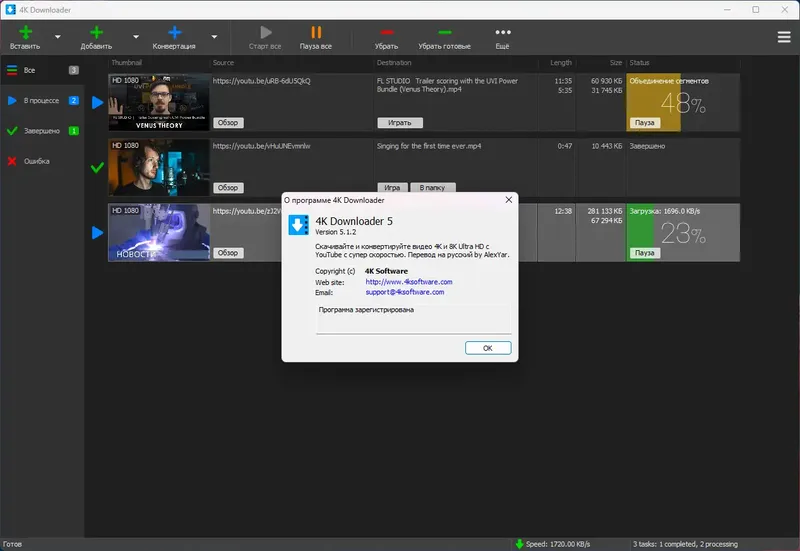Click Обзор button in the Singing row
This screenshot has height=551, width=800.
click(228, 188)
